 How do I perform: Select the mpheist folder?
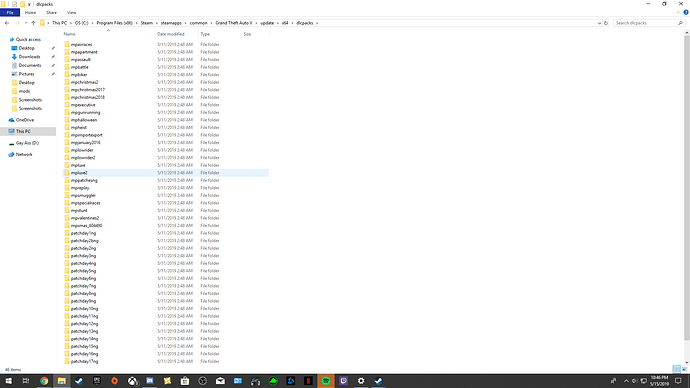(79, 128)
